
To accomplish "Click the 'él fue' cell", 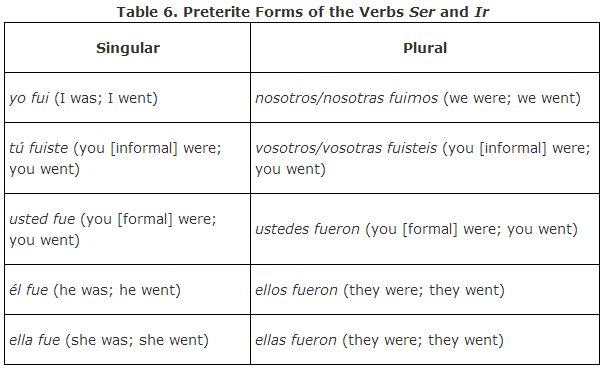I will coord(128,290).
